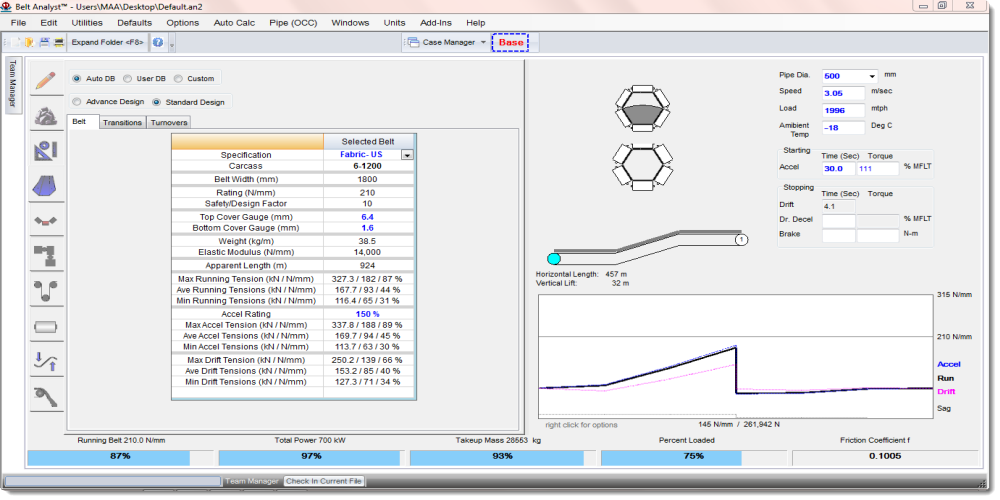The height and width of the screenshot is (500, 1000).
Task: Click the Brake time input field
Action: tap(839, 235)
